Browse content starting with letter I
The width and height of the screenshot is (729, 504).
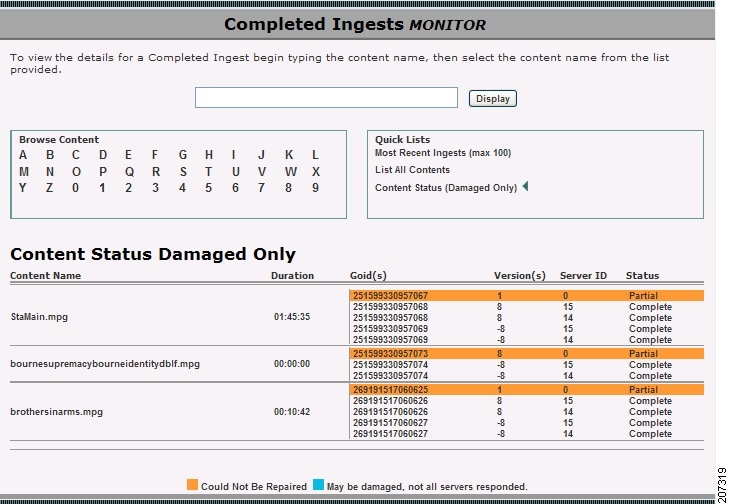coord(233,155)
